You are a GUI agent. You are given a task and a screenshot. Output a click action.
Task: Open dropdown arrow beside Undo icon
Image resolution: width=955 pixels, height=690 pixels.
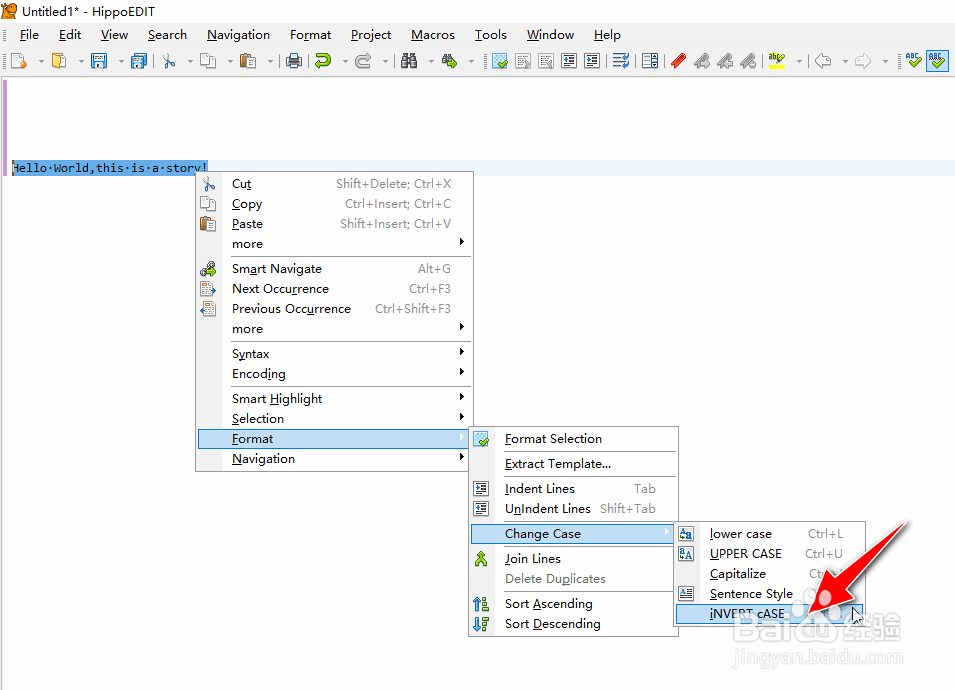click(345, 61)
